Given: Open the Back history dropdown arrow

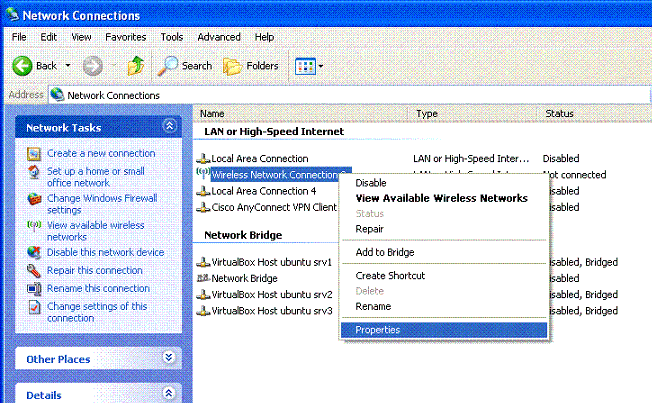Looking at the screenshot, I should (x=68, y=66).
